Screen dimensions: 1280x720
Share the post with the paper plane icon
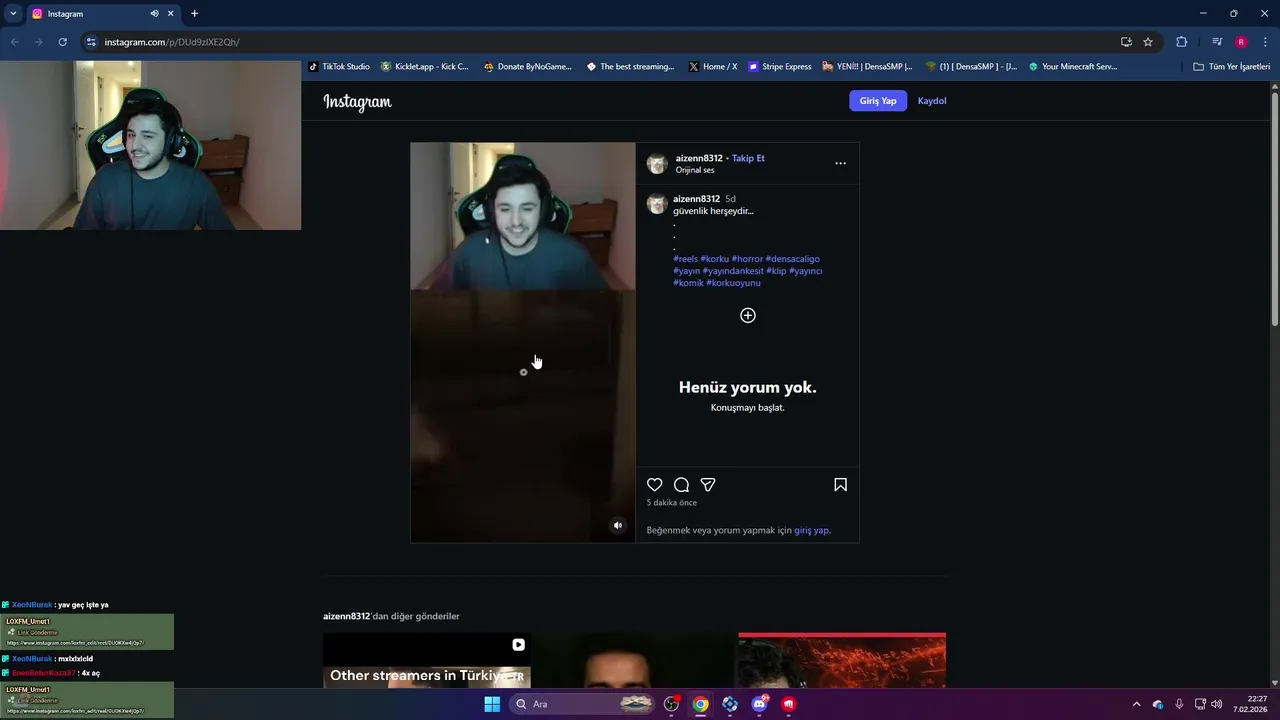(708, 485)
